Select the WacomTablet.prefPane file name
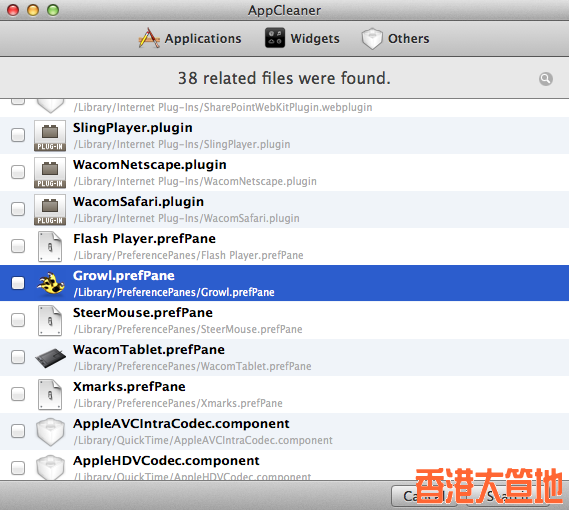 (x=149, y=350)
